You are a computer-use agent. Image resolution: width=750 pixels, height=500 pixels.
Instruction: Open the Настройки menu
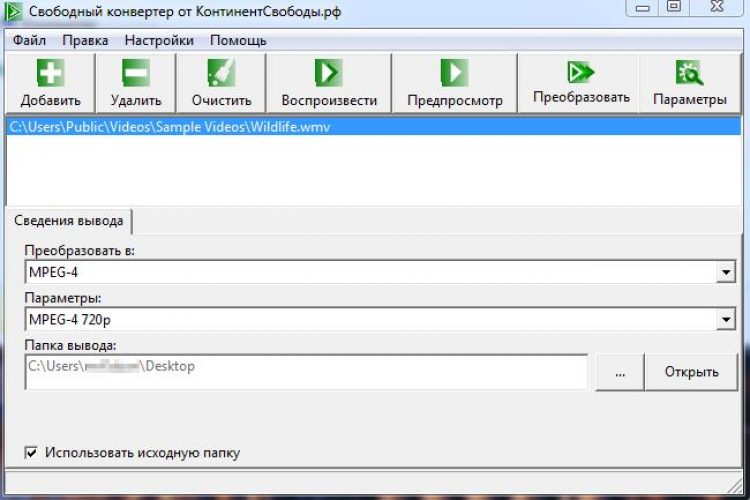tap(159, 41)
